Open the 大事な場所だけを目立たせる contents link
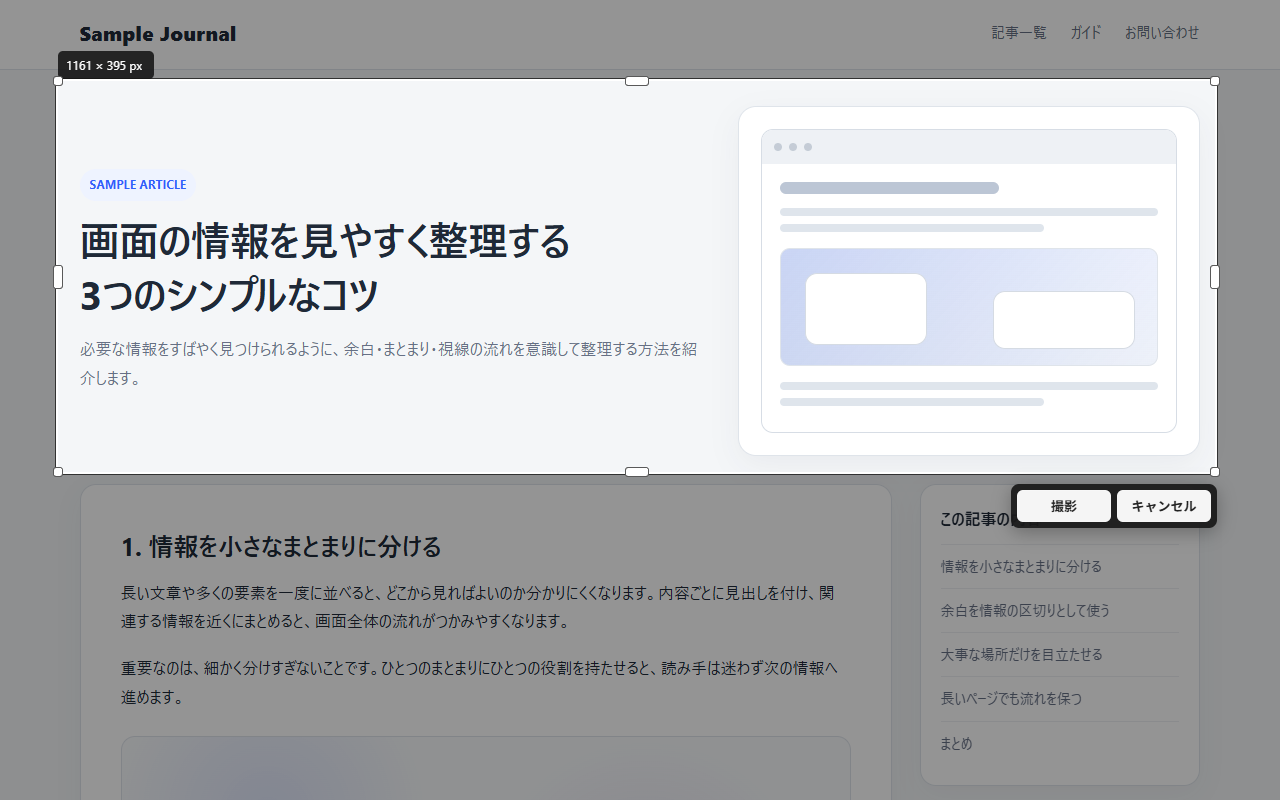The image size is (1280, 800). tap(1021, 654)
